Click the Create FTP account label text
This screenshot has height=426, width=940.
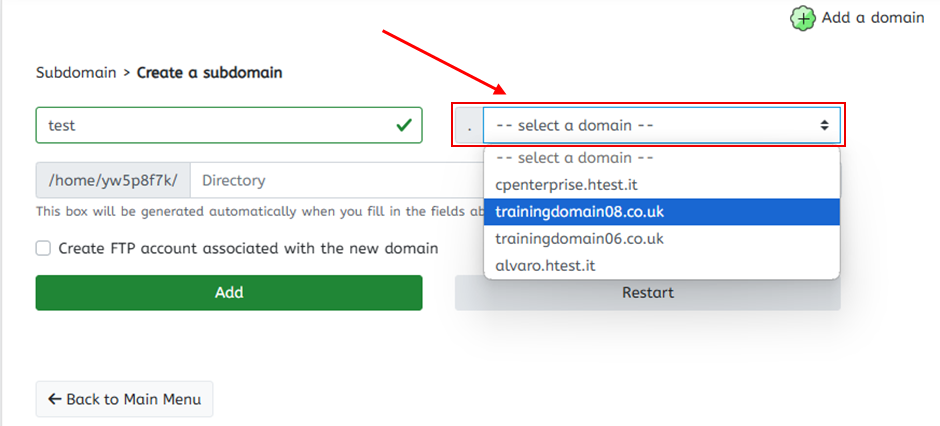[248, 248]
